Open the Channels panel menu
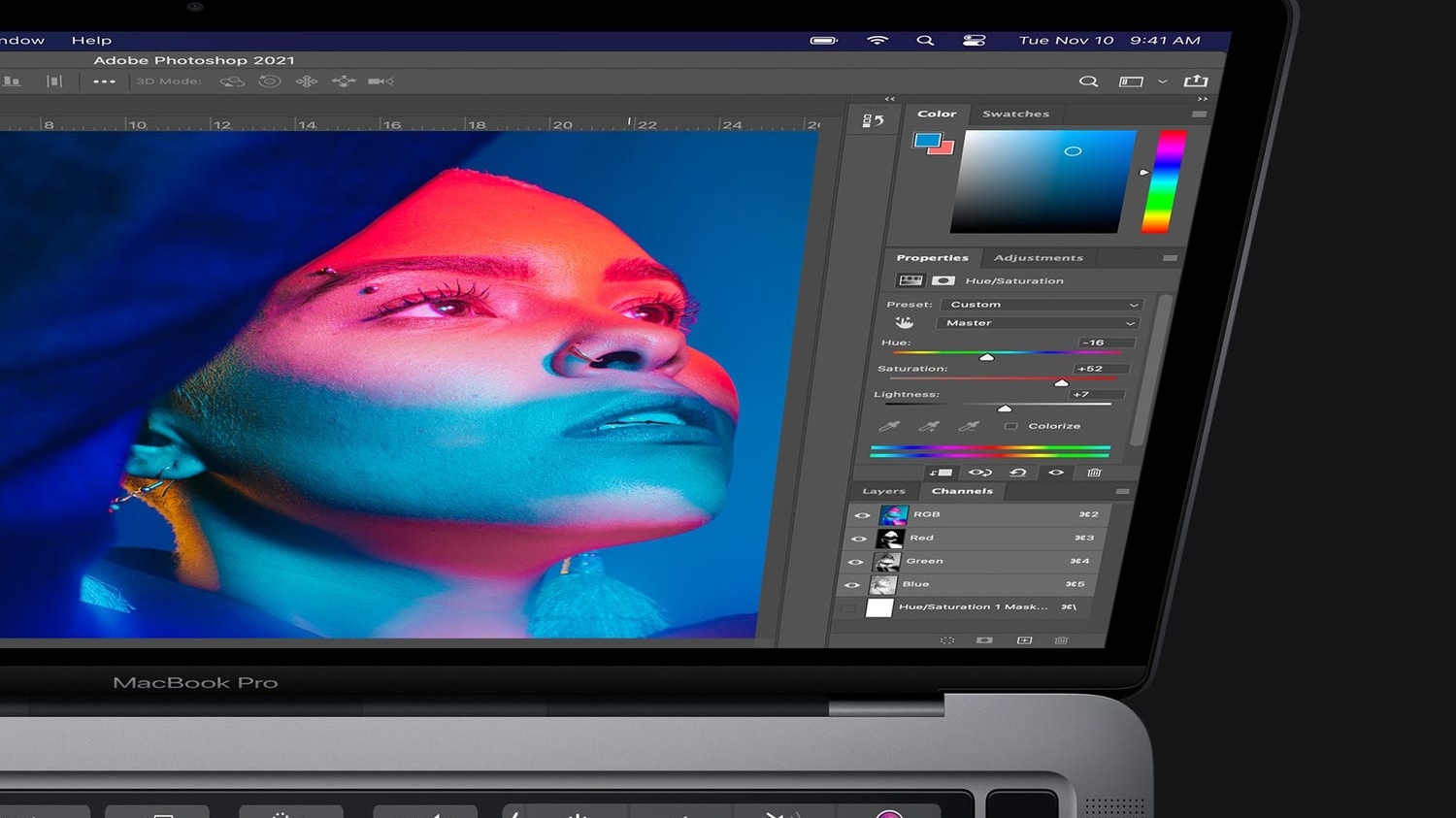The image size is (1456, 818). click(x=1122, y=492)
